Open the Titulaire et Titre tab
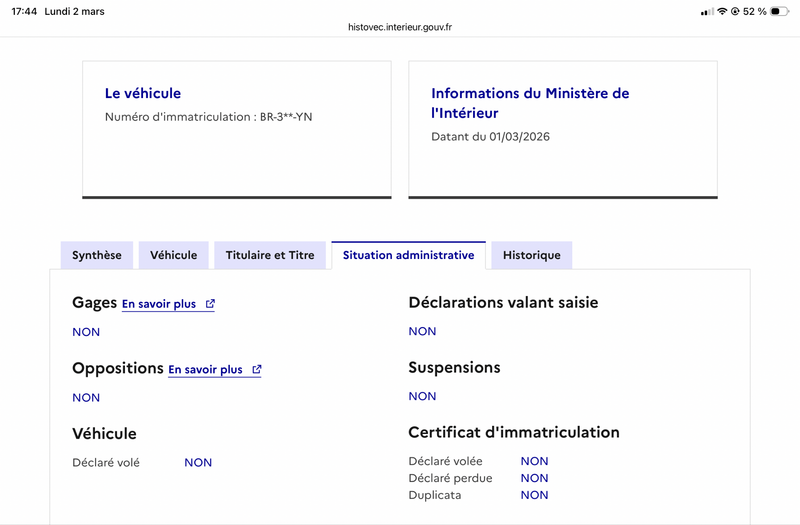800x525 pixels. click(x=270, y=255)
